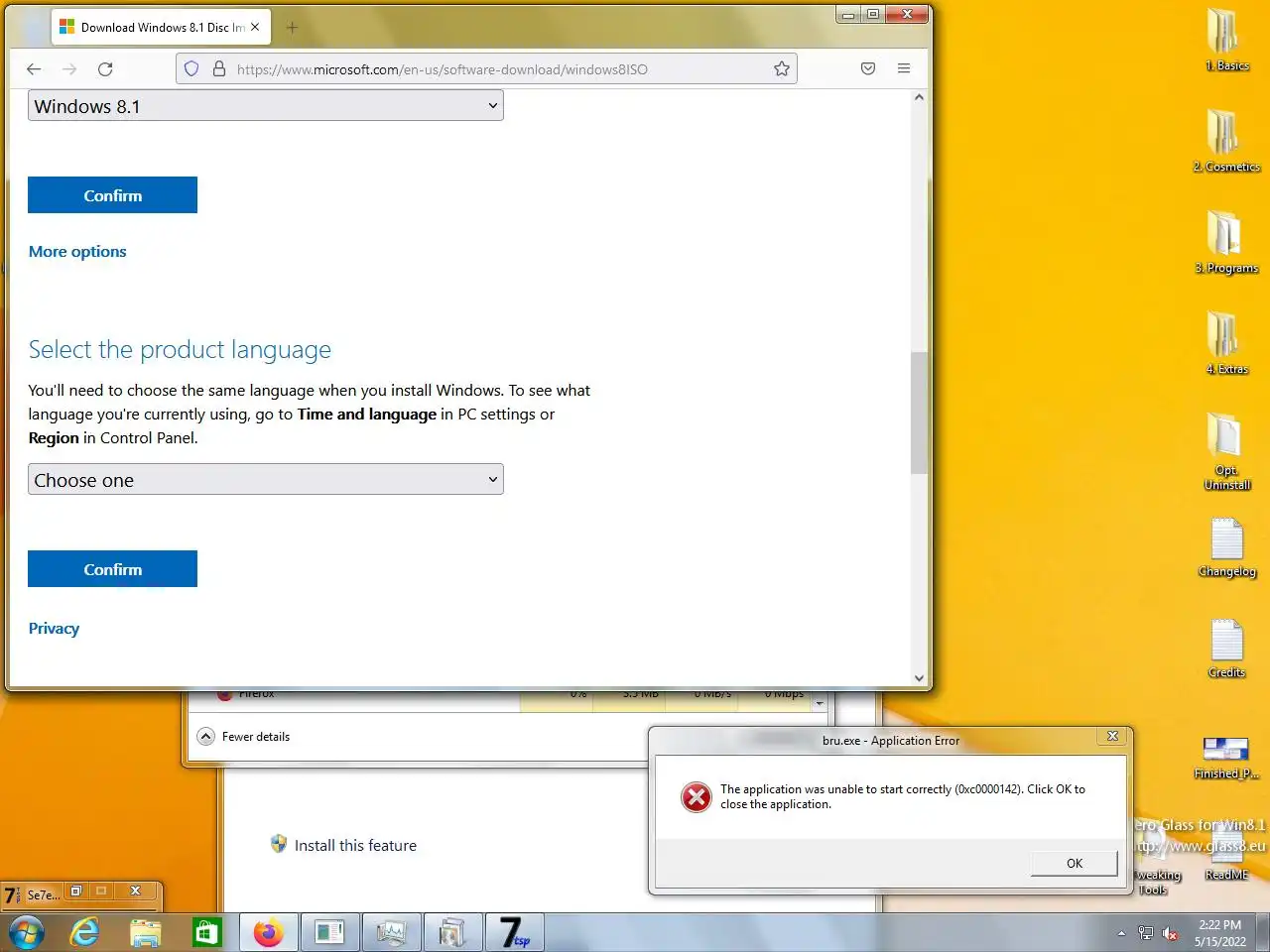Click the Firefox forward arrow
Screen dimensions: 1270x952
pos(69,69)
